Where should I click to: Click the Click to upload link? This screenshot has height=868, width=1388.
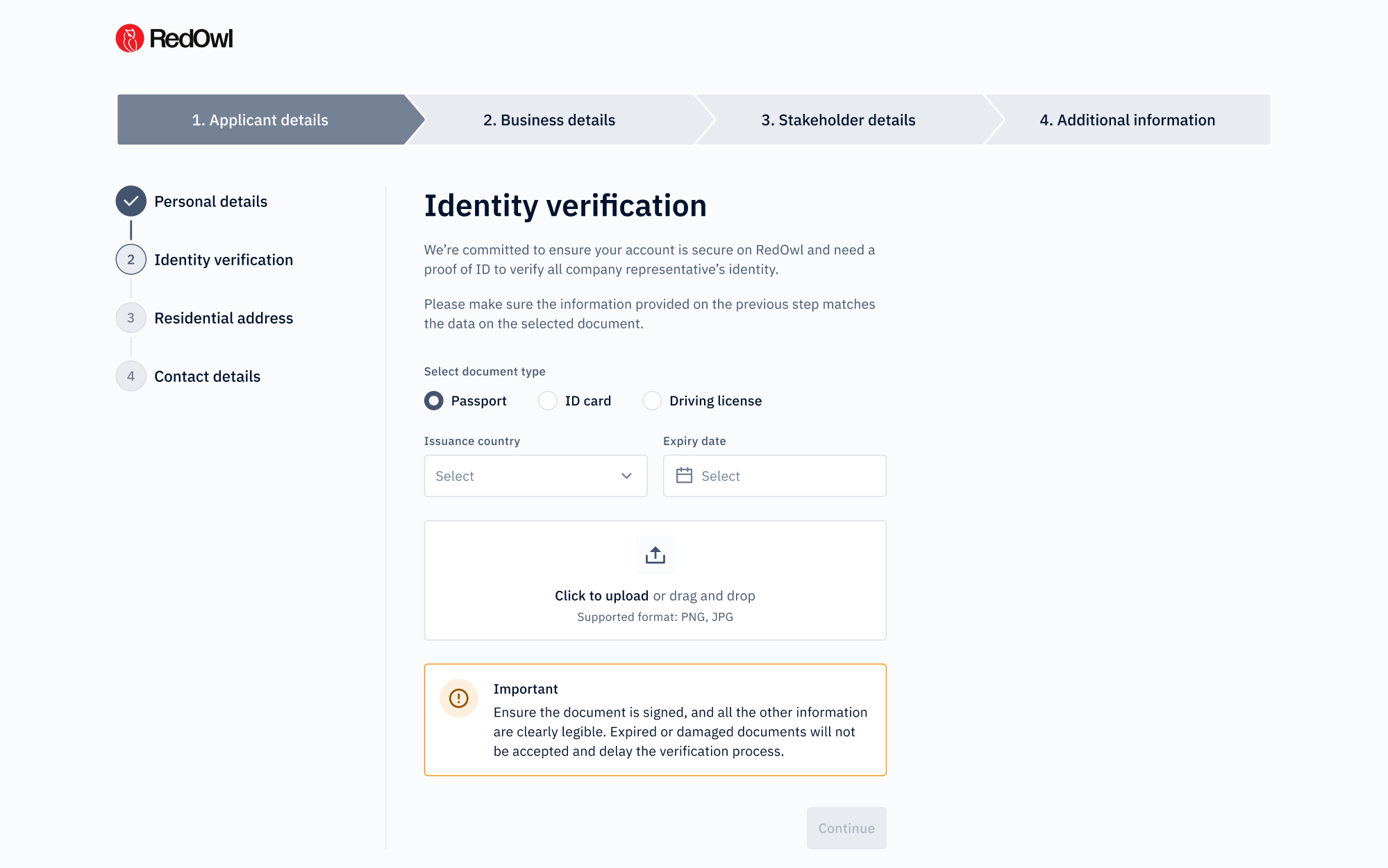[601, 595]
